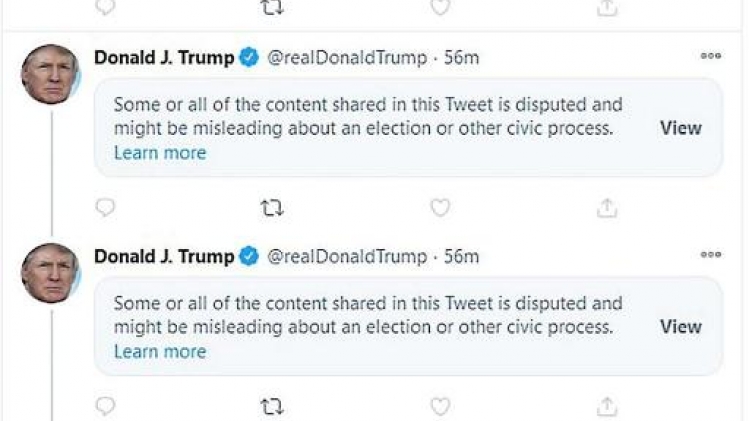Like the bottom Donald J. Trump tweet
The image size is (749, 421).
(439, 406)
